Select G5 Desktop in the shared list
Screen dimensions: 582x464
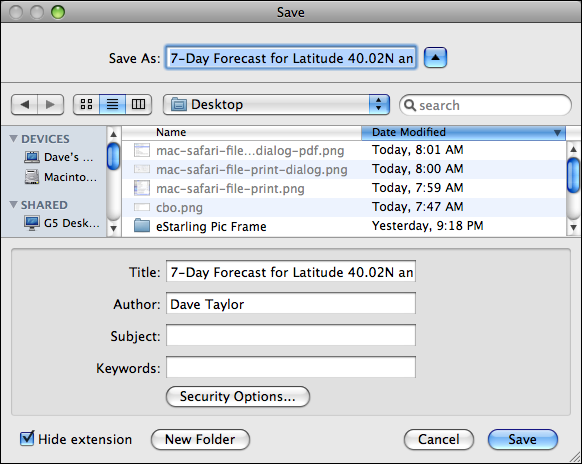tap(62, 223)
